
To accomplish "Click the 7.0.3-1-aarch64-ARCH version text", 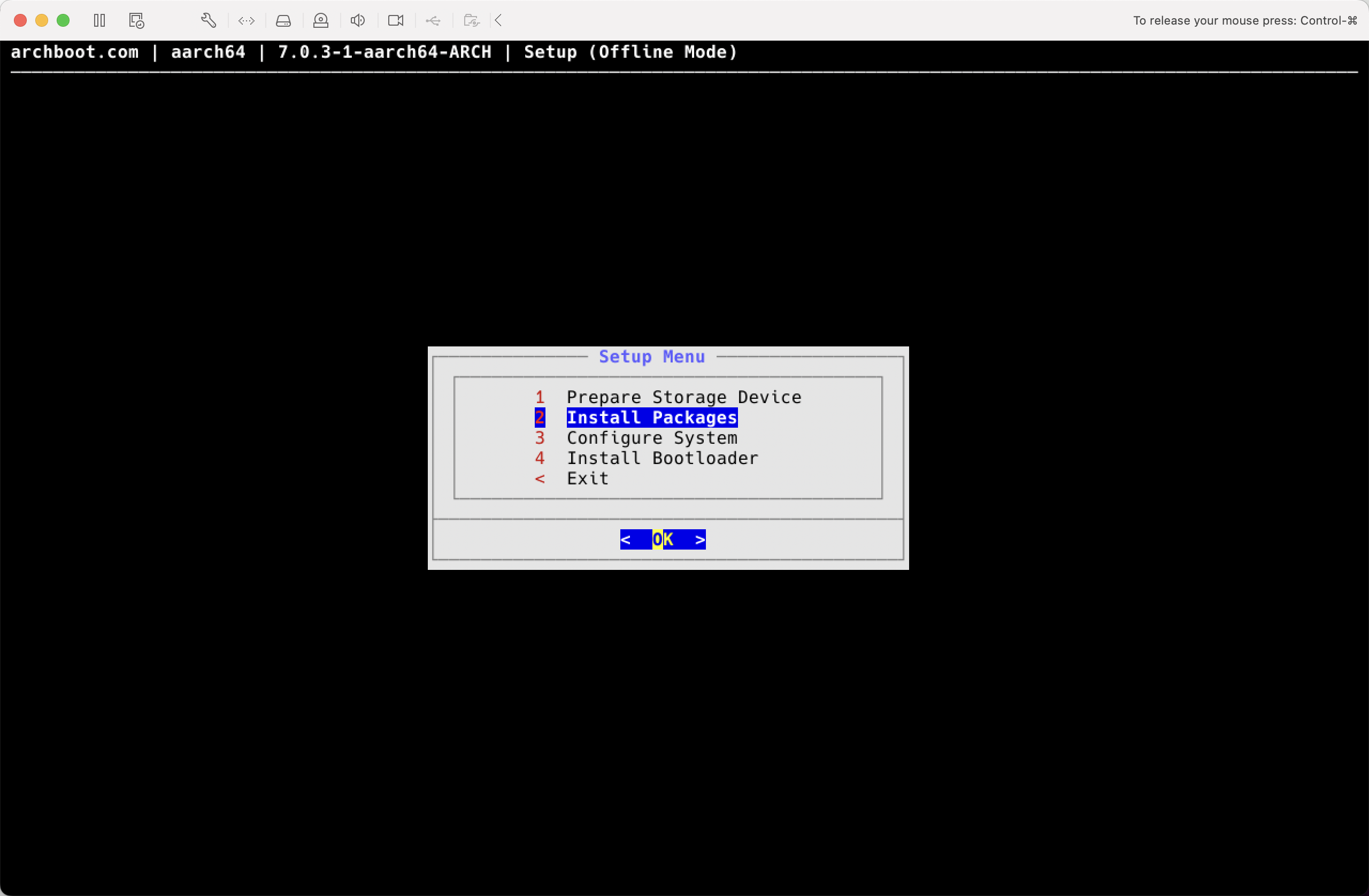I will pyautogui.click(x=385, y=52).
